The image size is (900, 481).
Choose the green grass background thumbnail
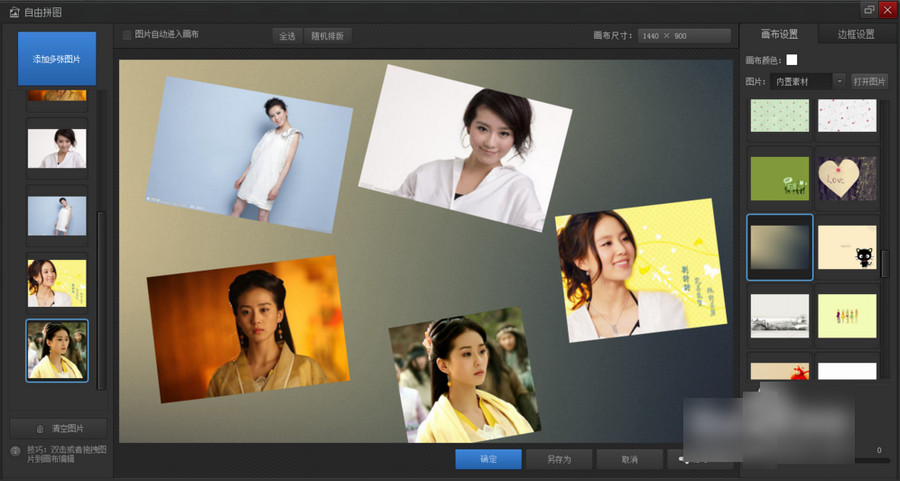click(x=780, y=178)
